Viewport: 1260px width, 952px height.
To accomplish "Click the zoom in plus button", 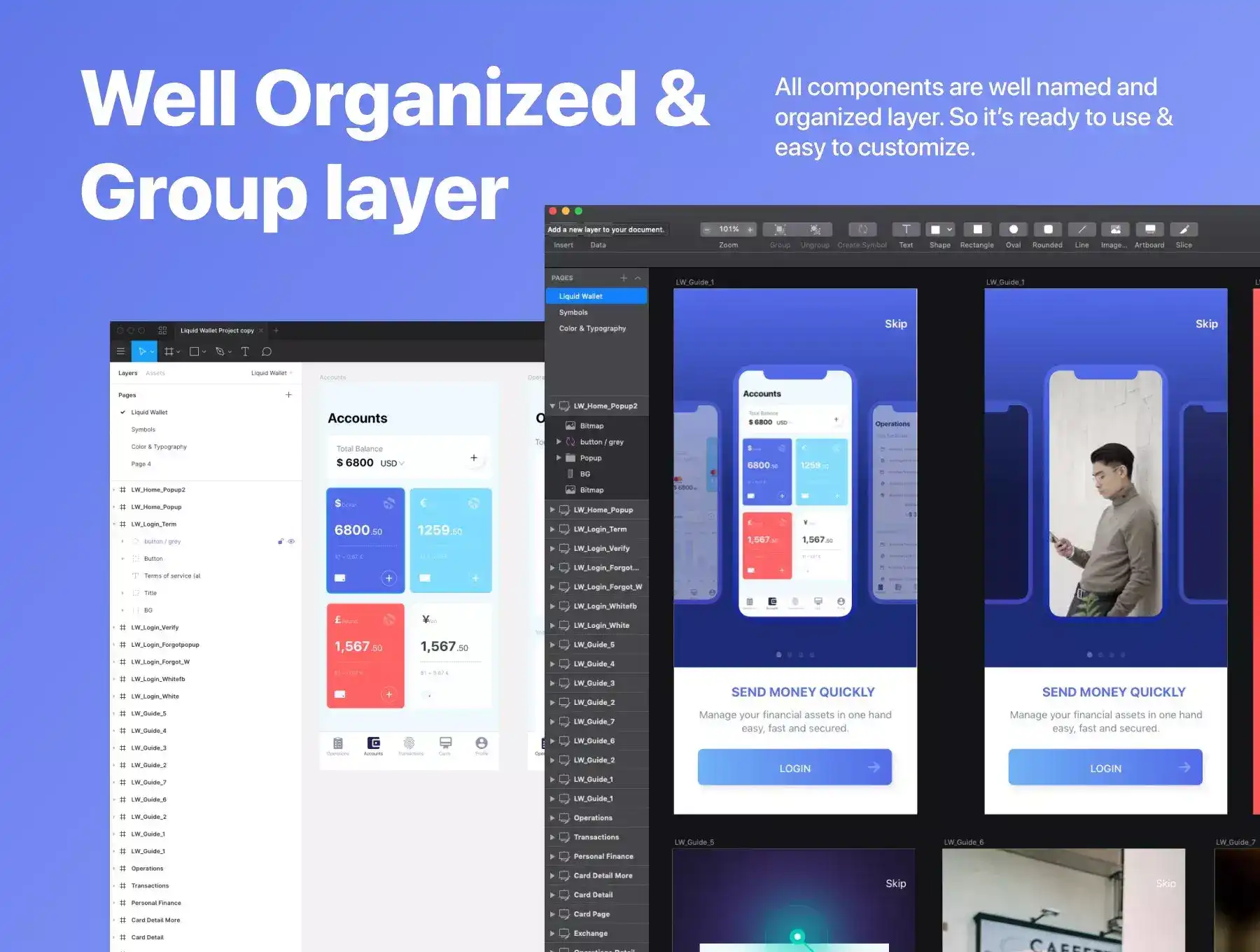I will point(750,230).
